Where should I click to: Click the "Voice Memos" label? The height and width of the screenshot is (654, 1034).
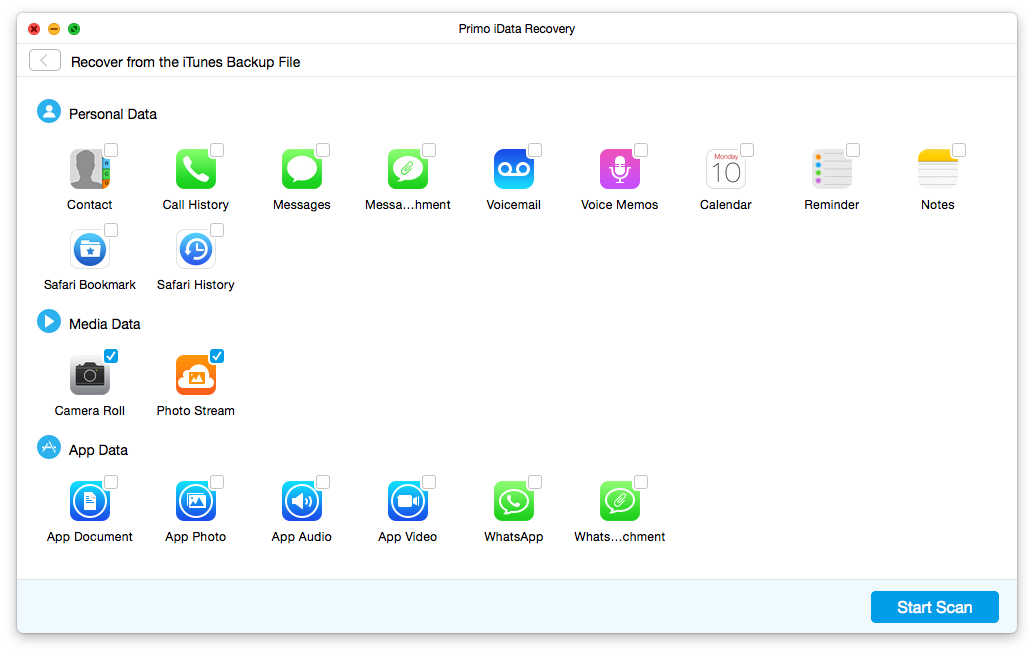coord(620,205)
